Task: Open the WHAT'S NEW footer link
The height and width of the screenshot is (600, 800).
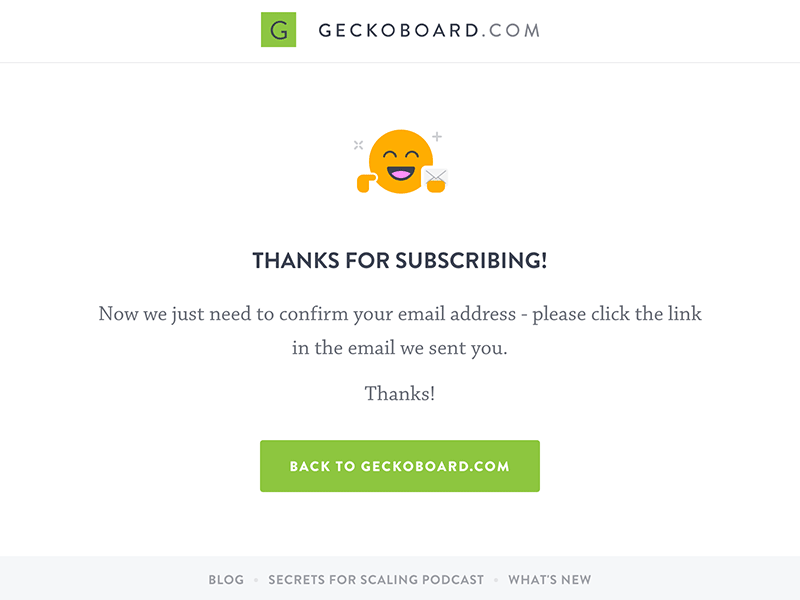Action: (548, 579)
